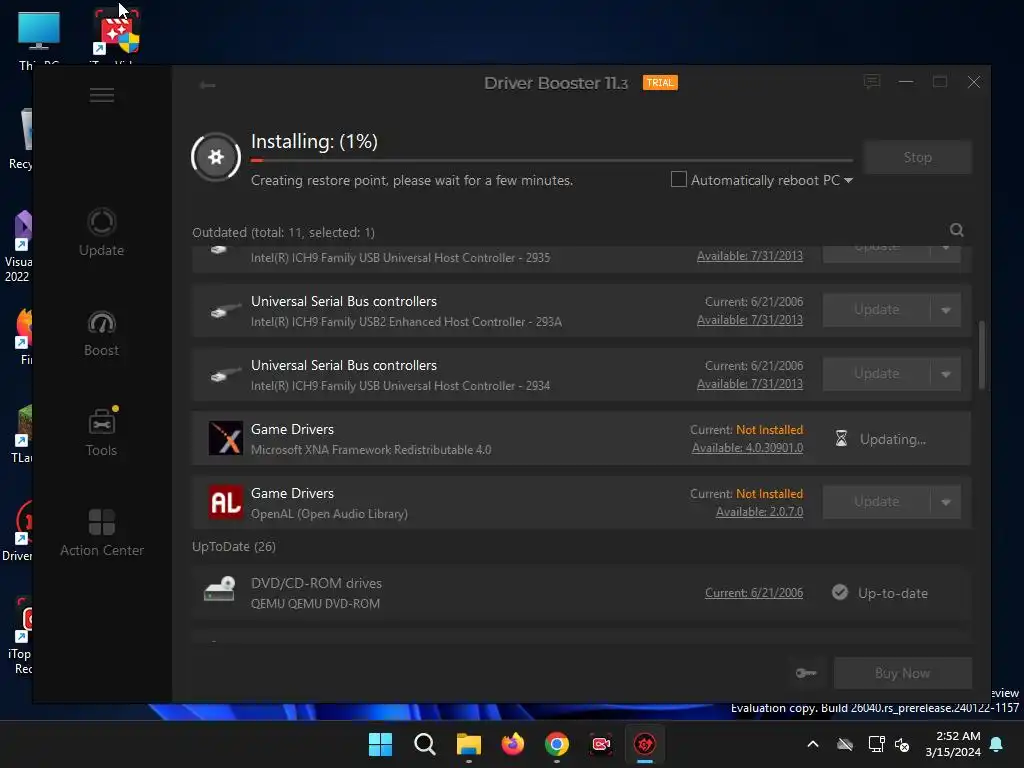The height and width of the screenshot is (768, 1024).
Task: Open Windows Search on taskbar
Action: (x=424, y=744)
